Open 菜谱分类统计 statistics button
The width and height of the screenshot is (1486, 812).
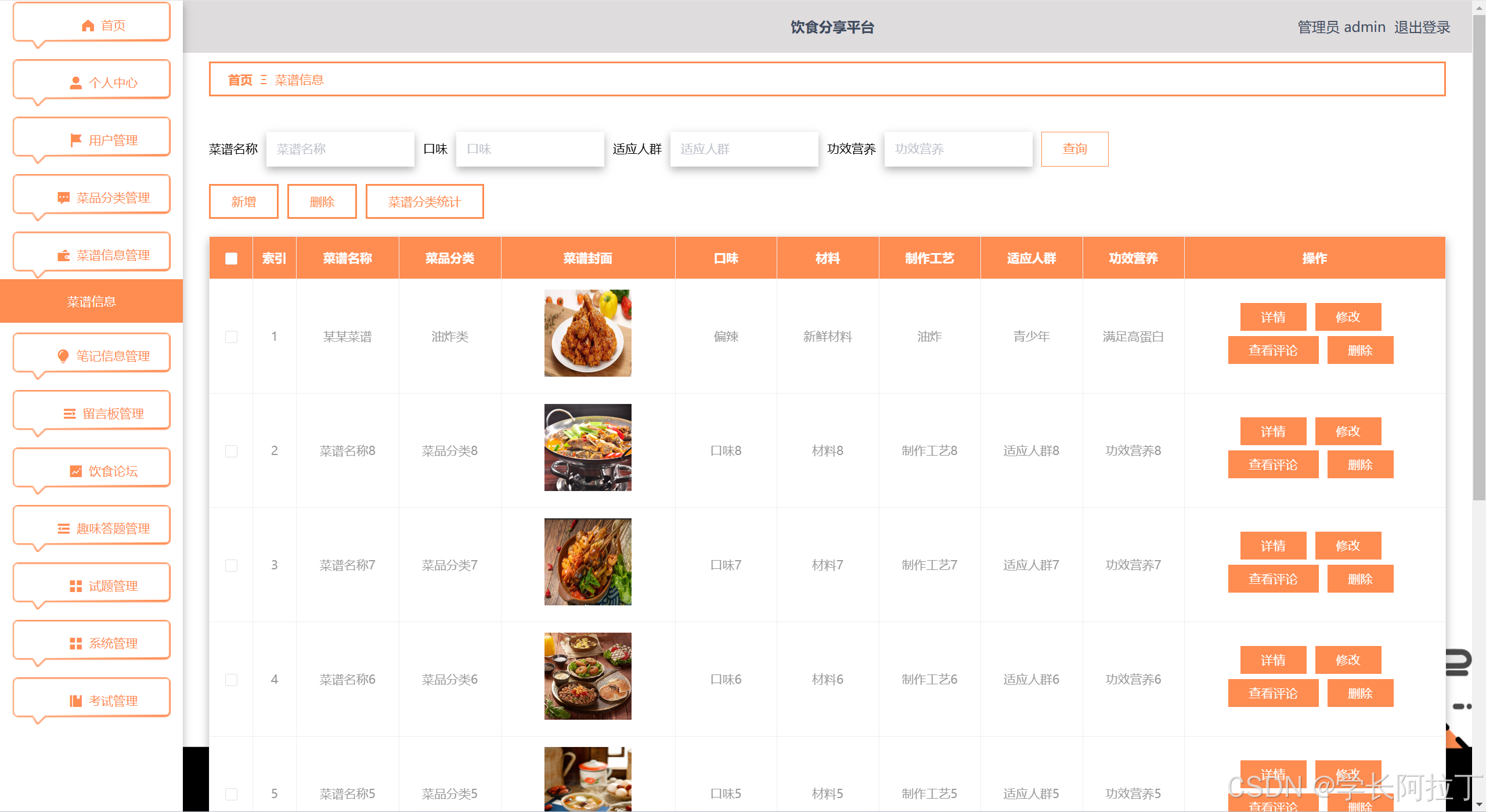click(424, 202)
